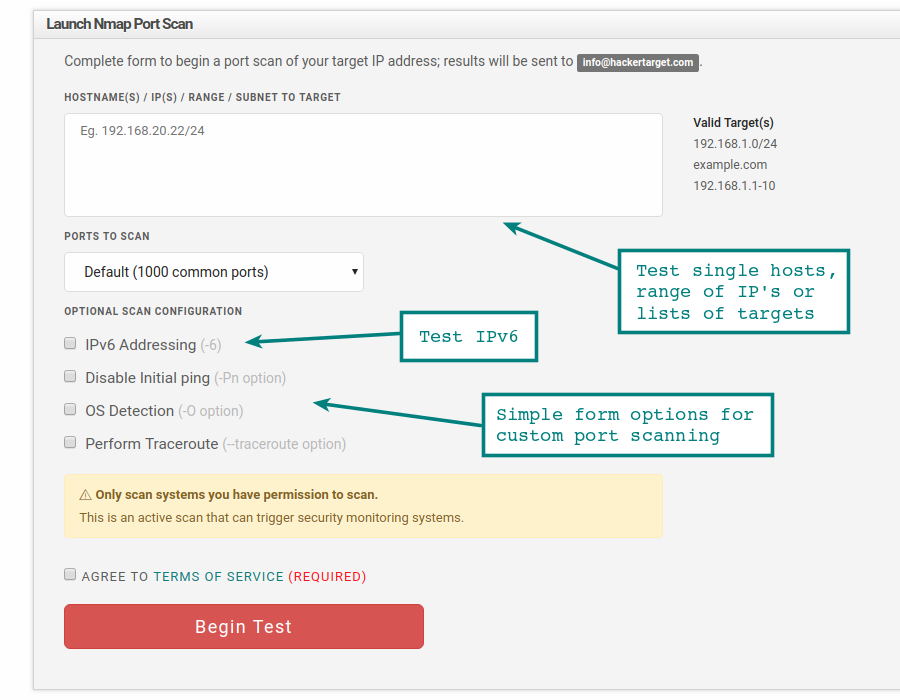Click the Disable Initial ping label text
Screen dimensions: 900x700
148,378
